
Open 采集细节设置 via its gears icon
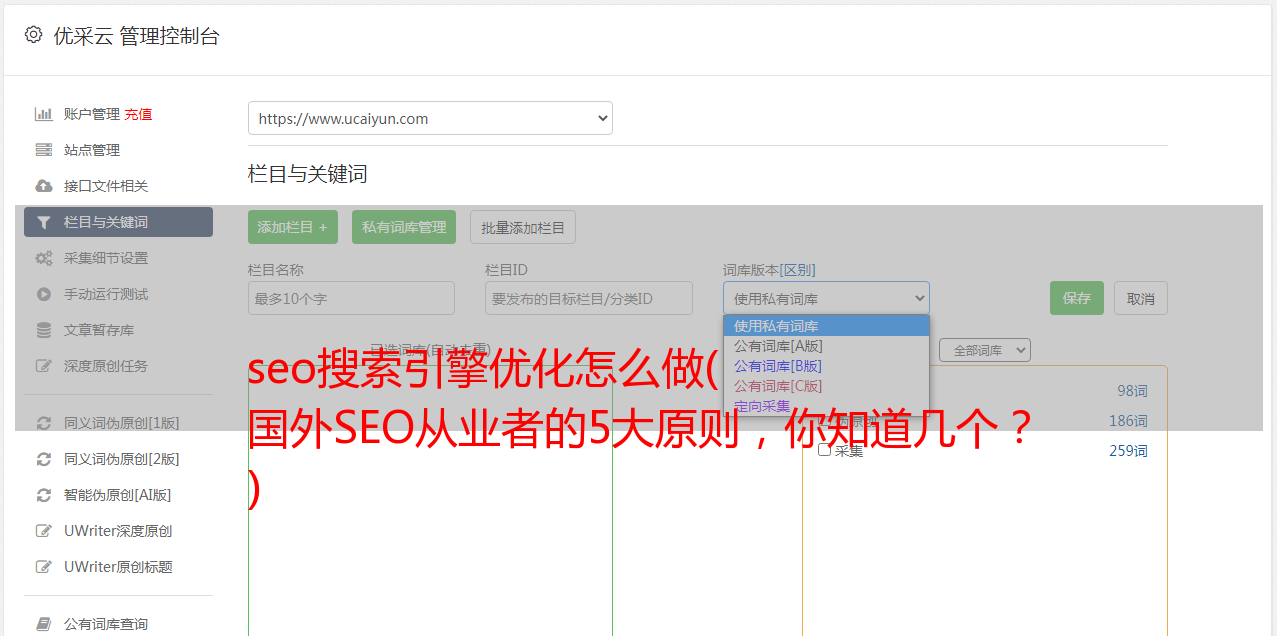coord(43,258)
